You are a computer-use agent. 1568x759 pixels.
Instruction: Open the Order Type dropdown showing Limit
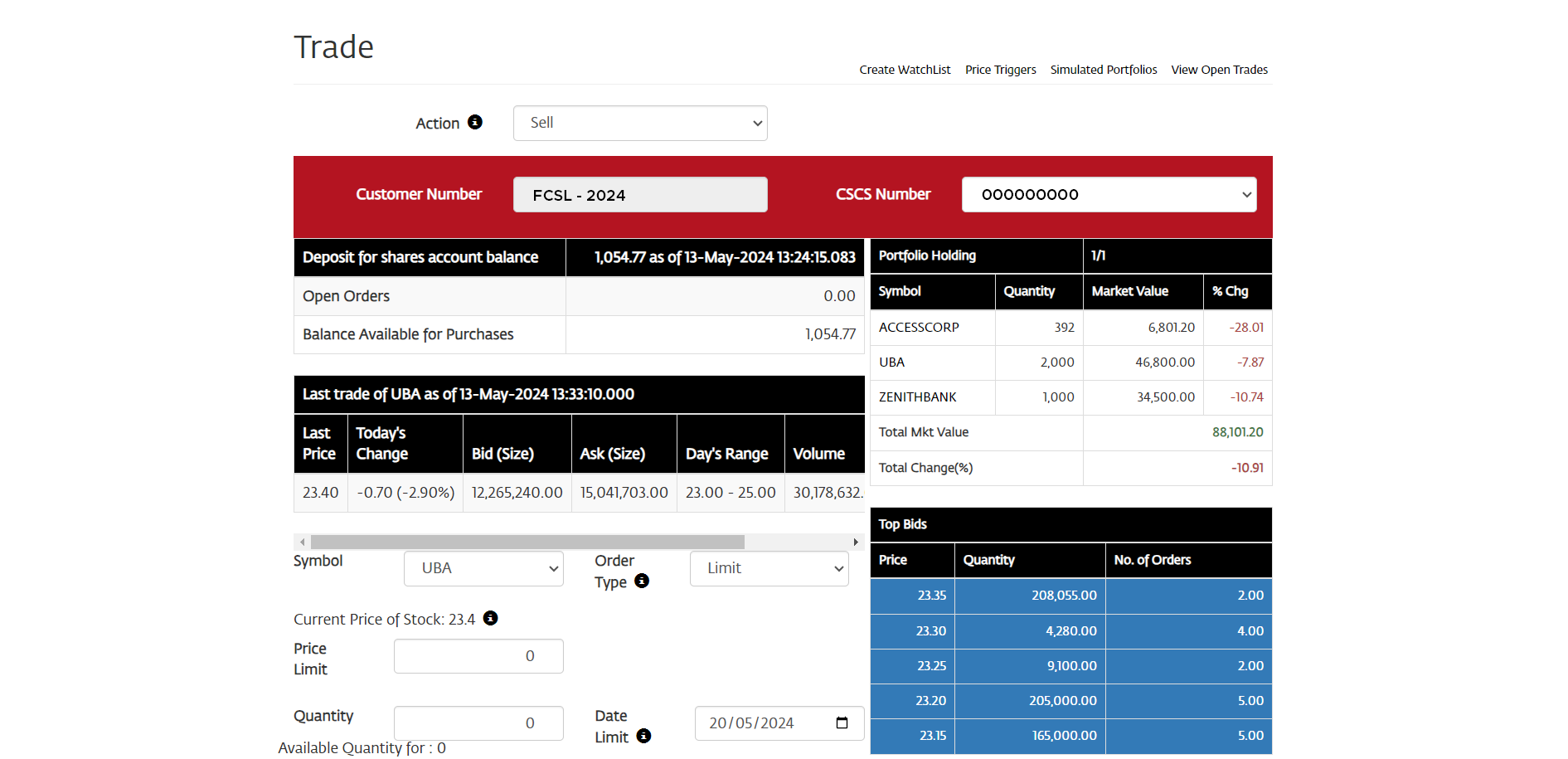[769, 568]
